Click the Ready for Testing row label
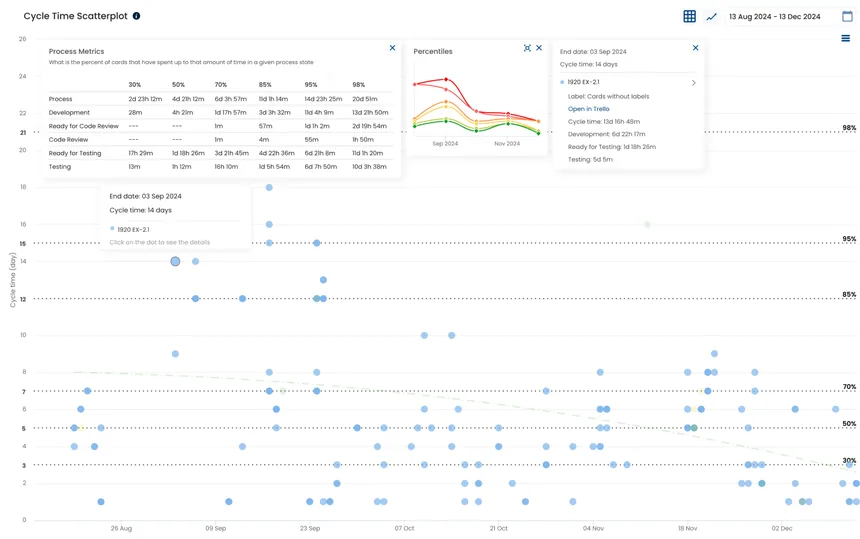Image resolution: width=860 pixels, height=539 pixels. (75, 154)
